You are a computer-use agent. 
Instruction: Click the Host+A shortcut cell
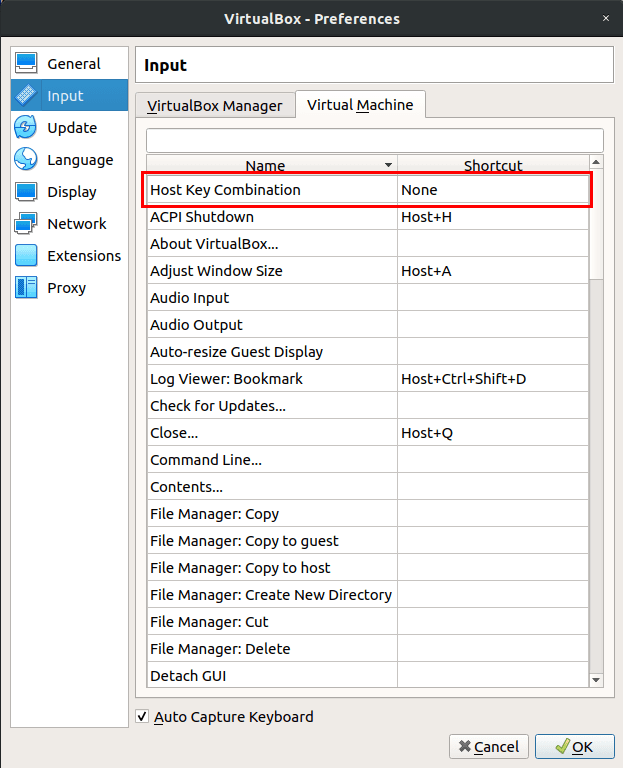[493, 270]
